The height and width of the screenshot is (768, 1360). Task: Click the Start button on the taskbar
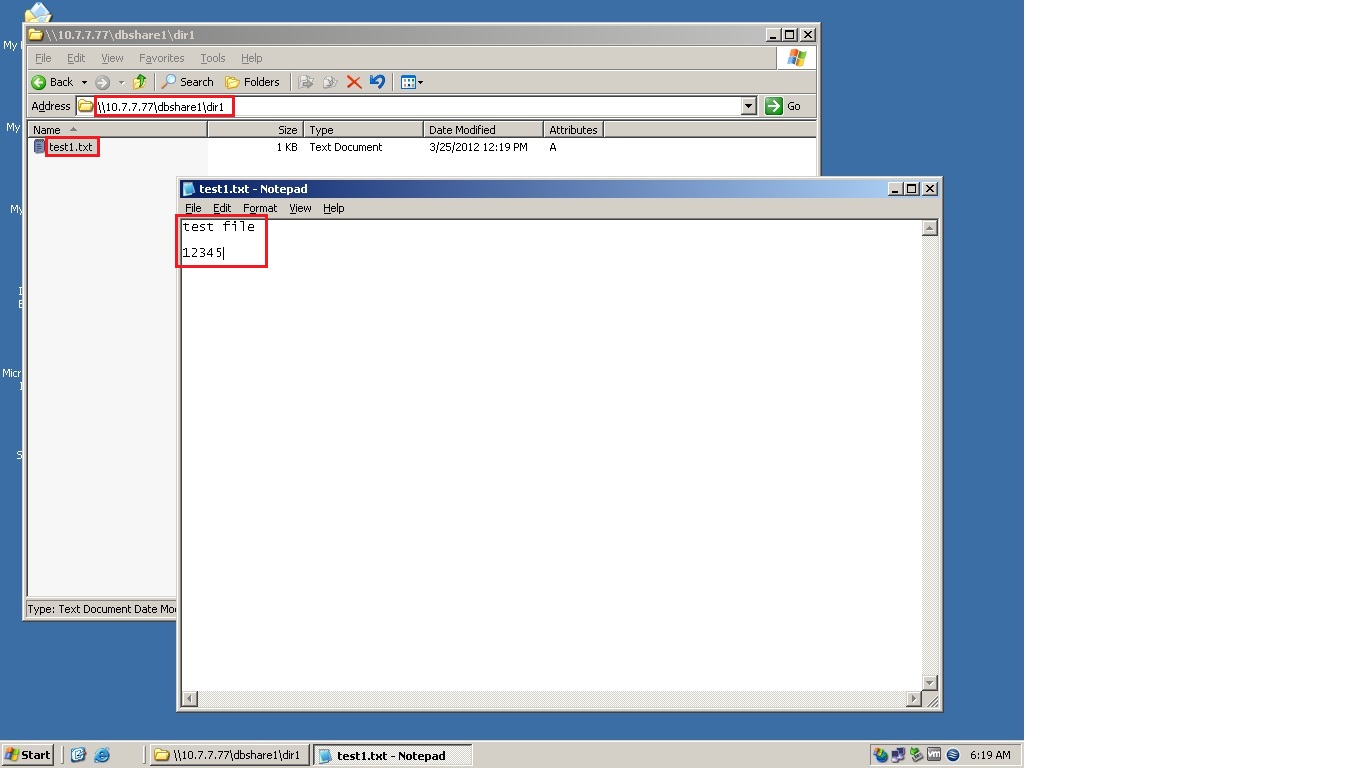pyautogui.click(x=27, y=755)
